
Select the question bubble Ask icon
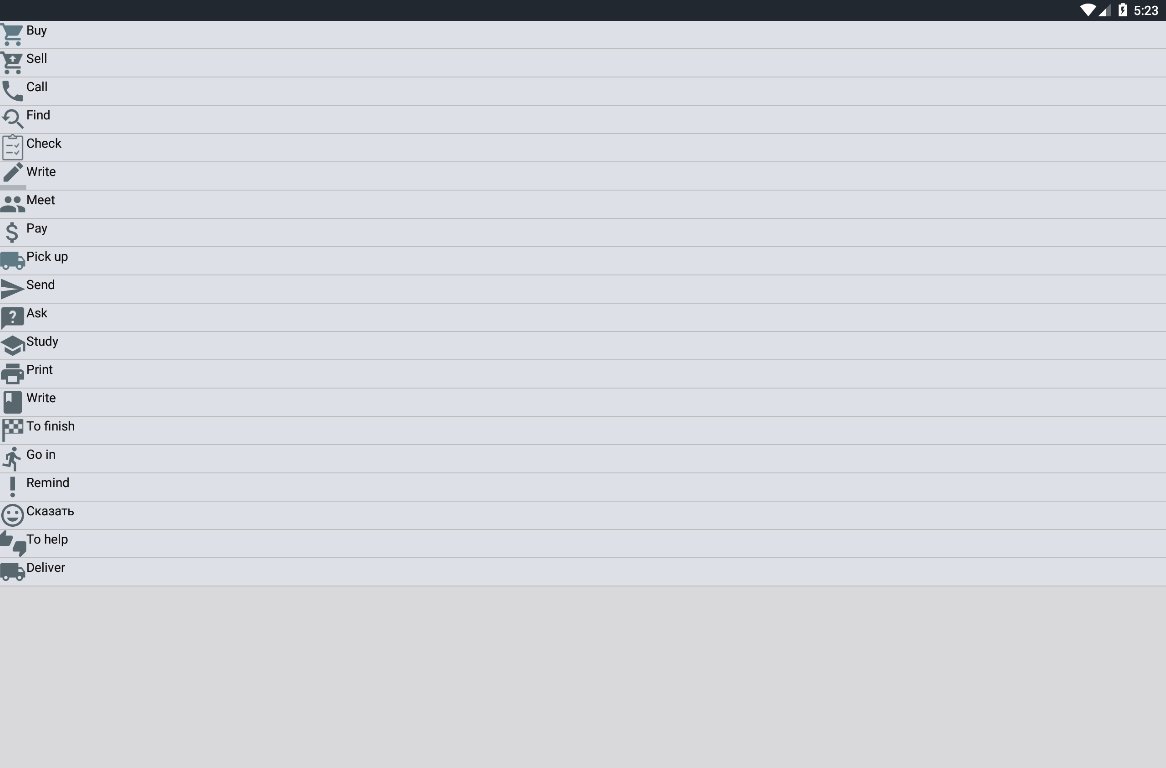[12, 317]
